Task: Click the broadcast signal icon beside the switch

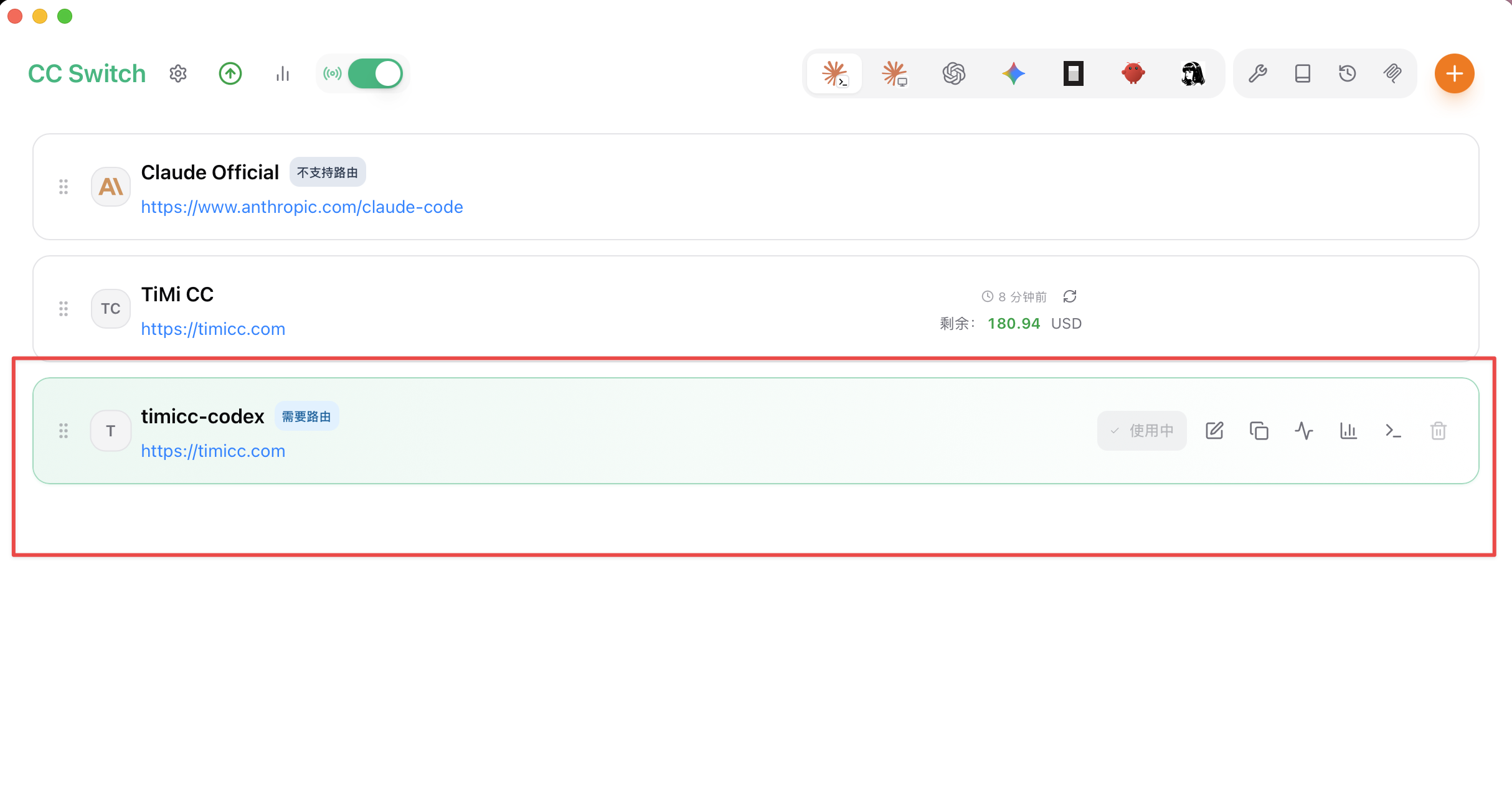Action: pyautogui.click(x=333, y=73)
